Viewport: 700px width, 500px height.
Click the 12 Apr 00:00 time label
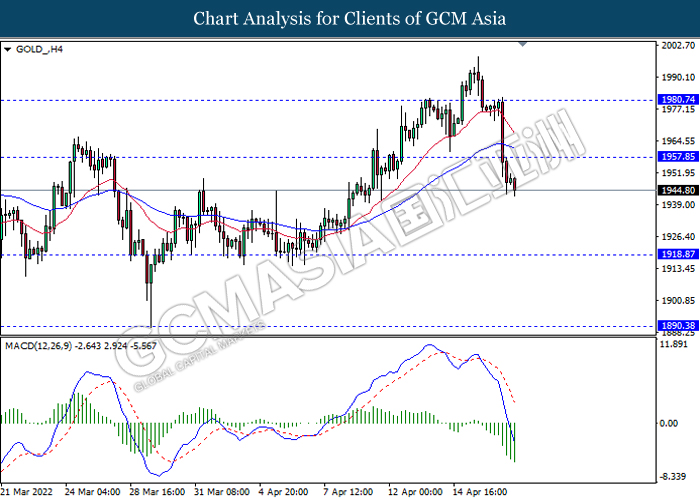416,492
